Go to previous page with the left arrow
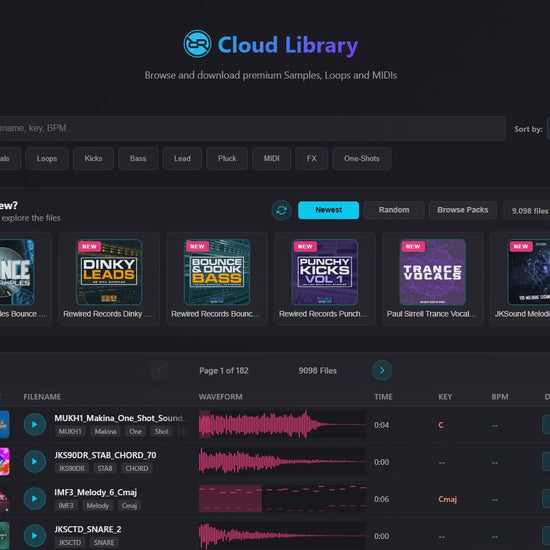The height and width of the screenshot is (550, 550). point(159,370)
